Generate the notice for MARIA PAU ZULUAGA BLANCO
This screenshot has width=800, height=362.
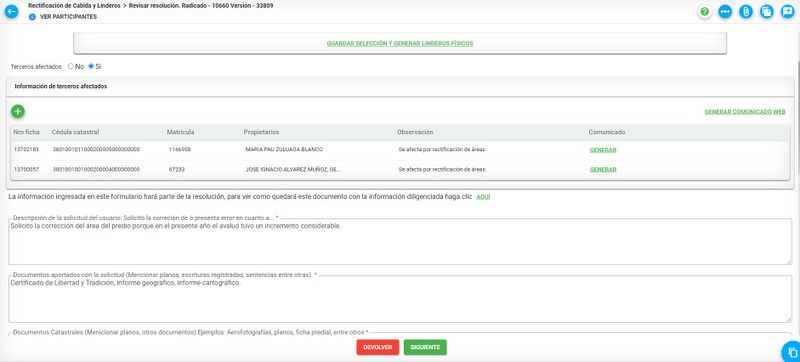[603, 150]
